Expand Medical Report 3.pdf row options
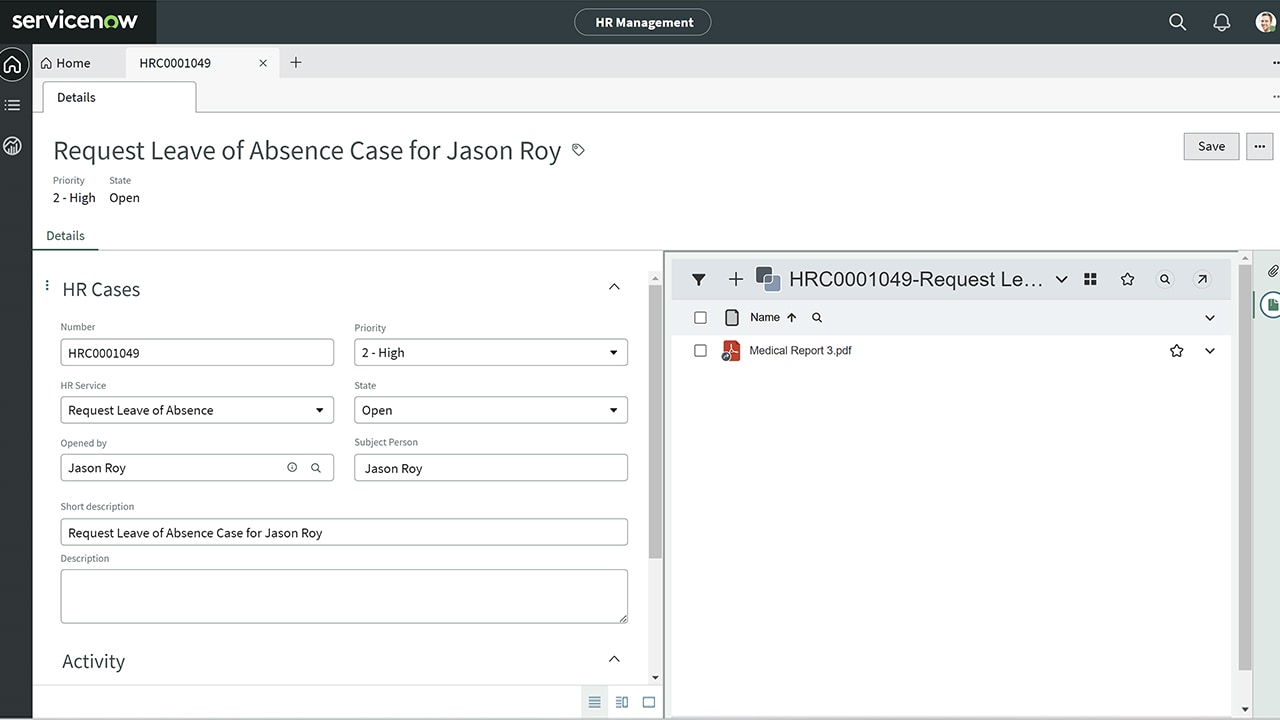Screen dimensions: 1280x720 click(x=1210, y=351)
